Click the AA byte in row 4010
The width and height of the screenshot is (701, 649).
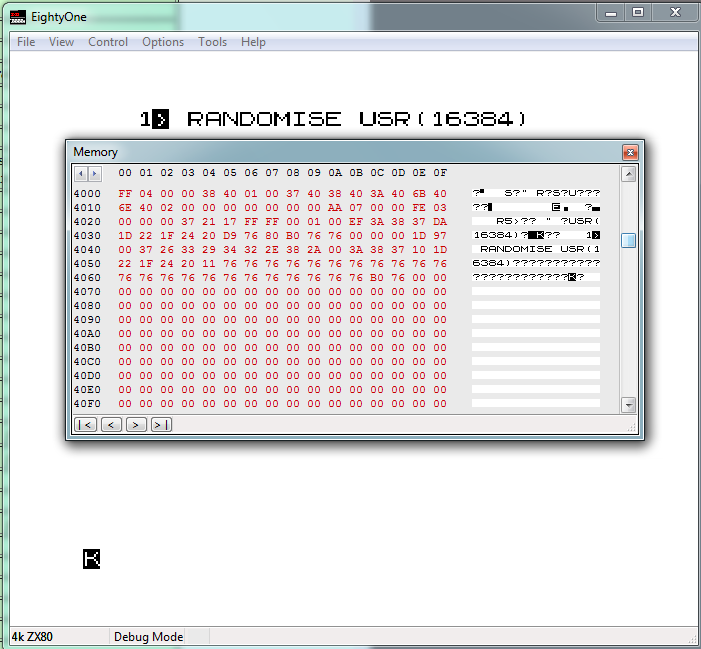[x=335, y=208]
